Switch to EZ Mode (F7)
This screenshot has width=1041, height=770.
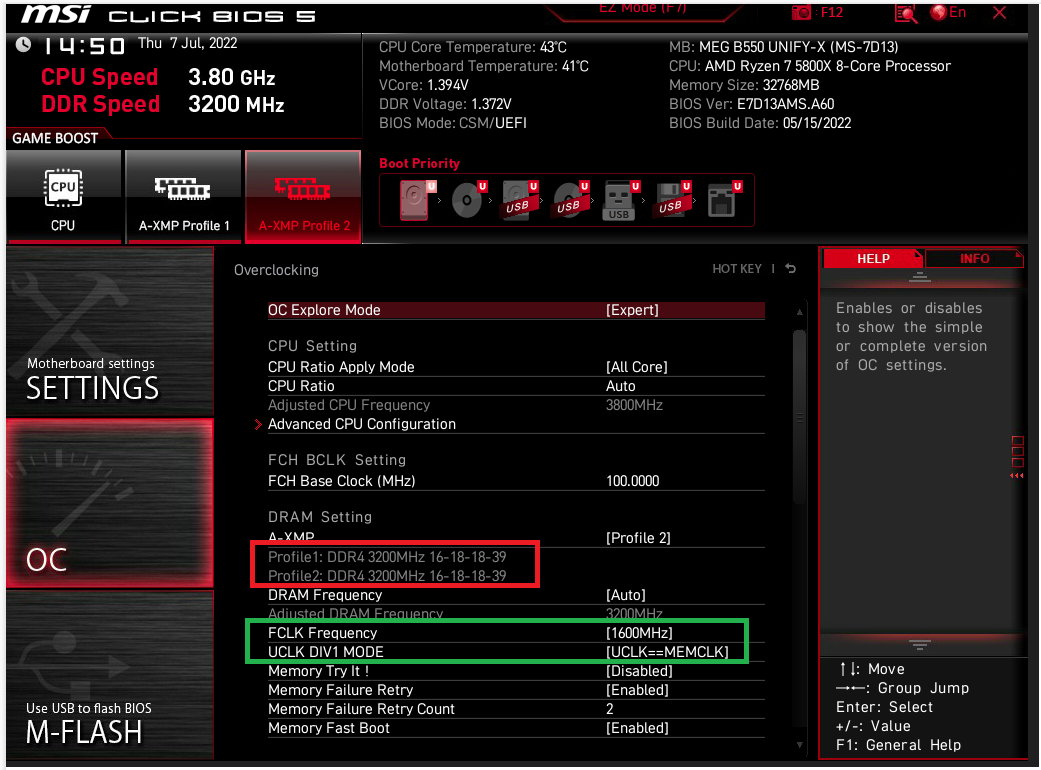[x=642, y=9]
